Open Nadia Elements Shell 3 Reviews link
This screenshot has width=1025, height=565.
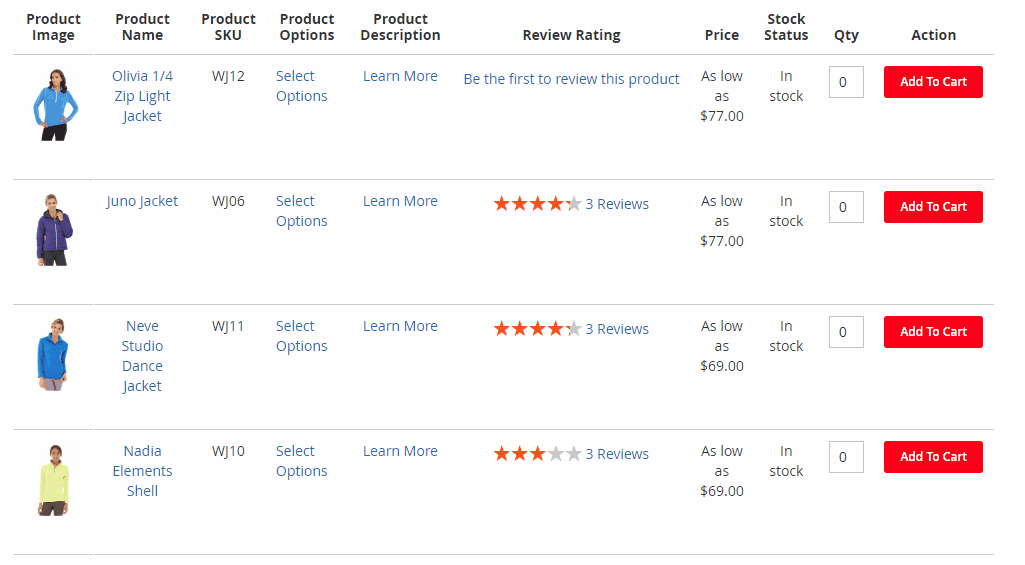pyautogui.click(x=617, y=454)
